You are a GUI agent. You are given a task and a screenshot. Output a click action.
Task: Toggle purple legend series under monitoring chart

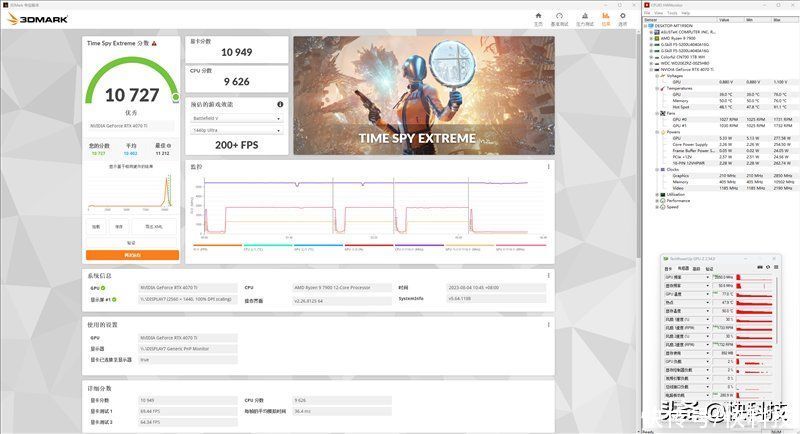click(x=419, y=245)
